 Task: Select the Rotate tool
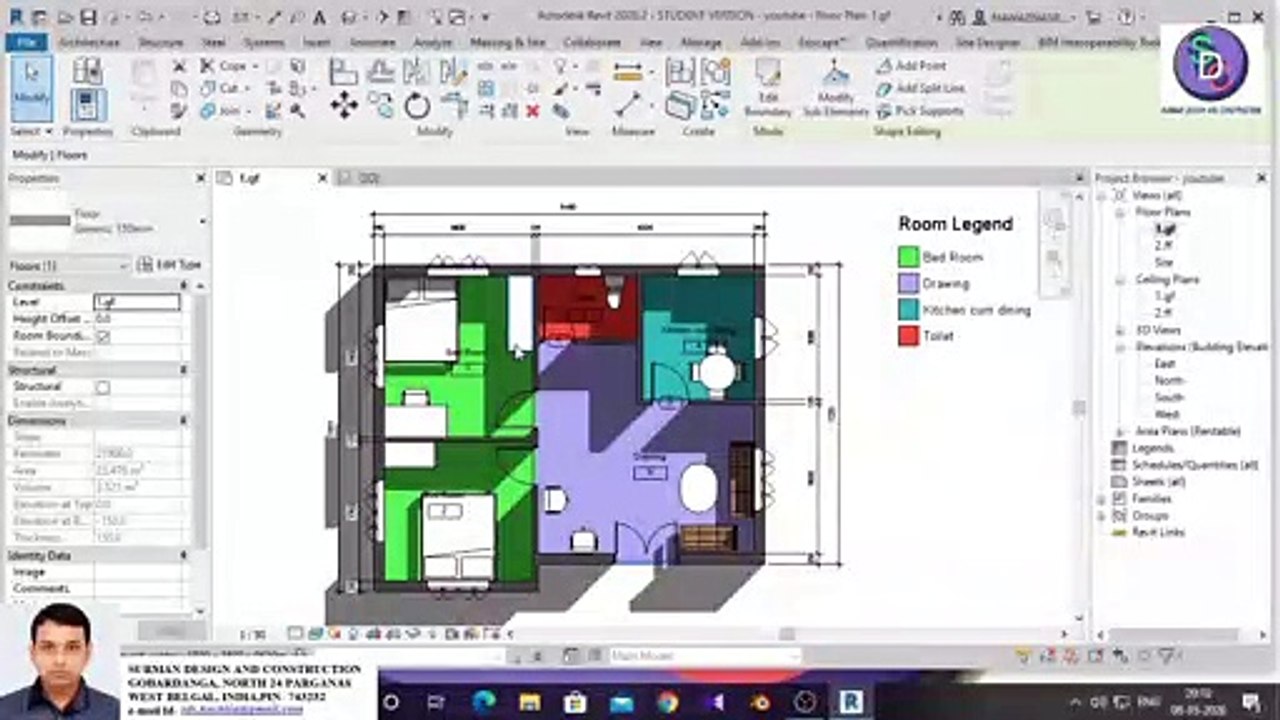417,105
